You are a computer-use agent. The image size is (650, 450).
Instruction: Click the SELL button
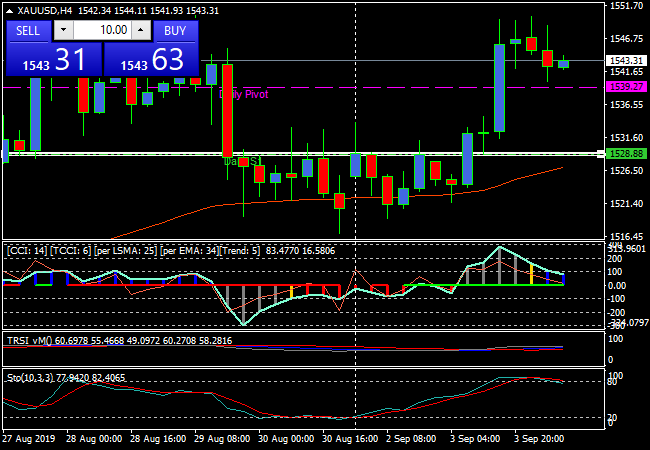coord(28,30)
